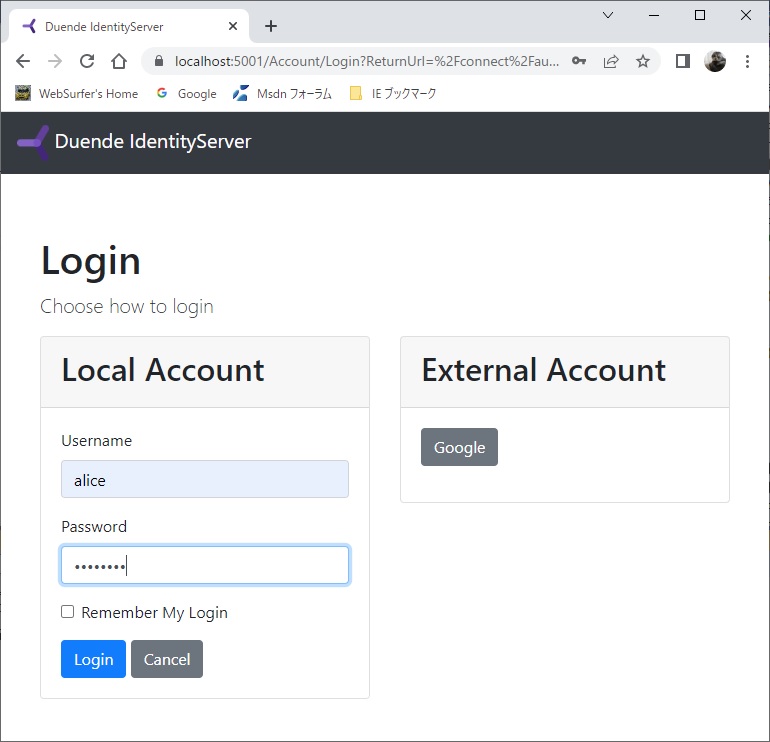Close the Duende IdentityServer tab
Image resolution: width=770 pixels, height=742 pixels.
pos(233,26)
